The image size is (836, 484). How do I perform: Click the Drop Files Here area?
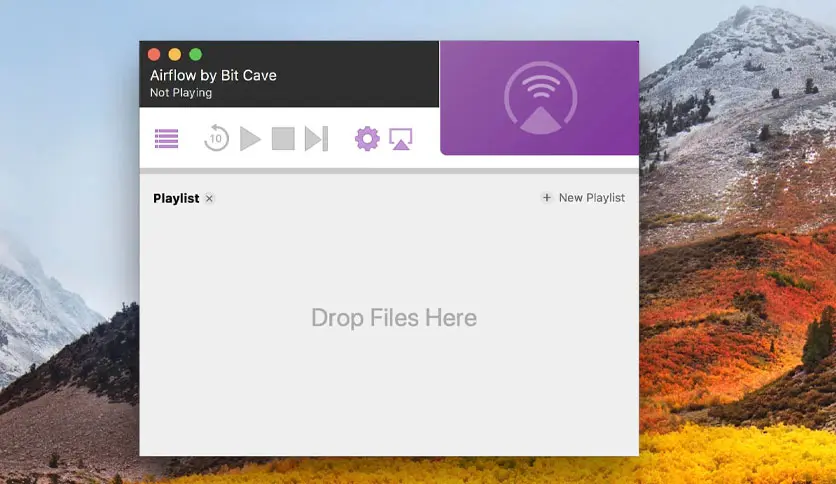point(393,318)
